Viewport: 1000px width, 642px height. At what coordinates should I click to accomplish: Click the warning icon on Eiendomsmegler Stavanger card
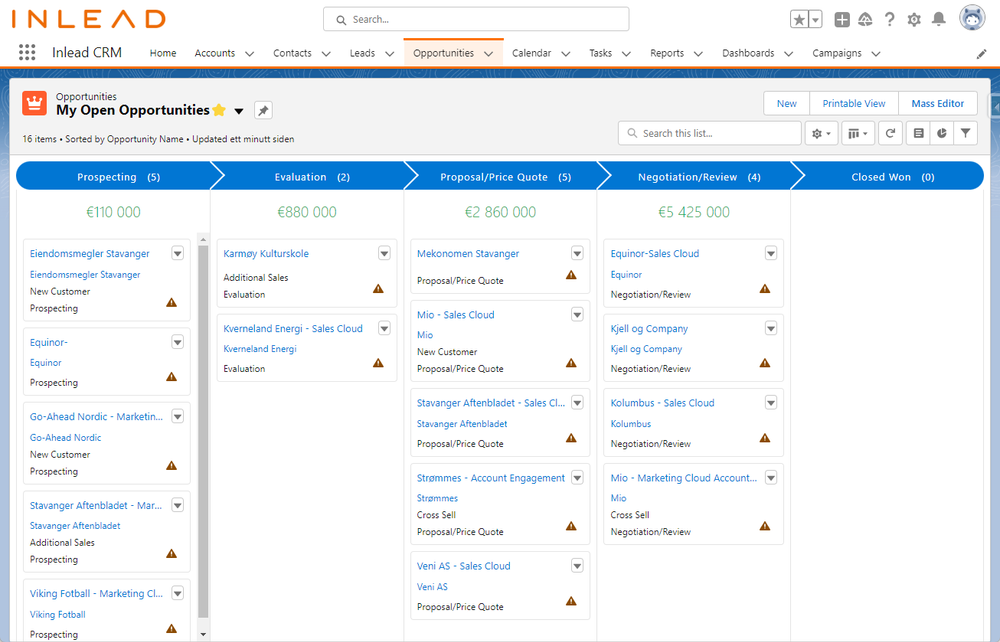[172, 302]
